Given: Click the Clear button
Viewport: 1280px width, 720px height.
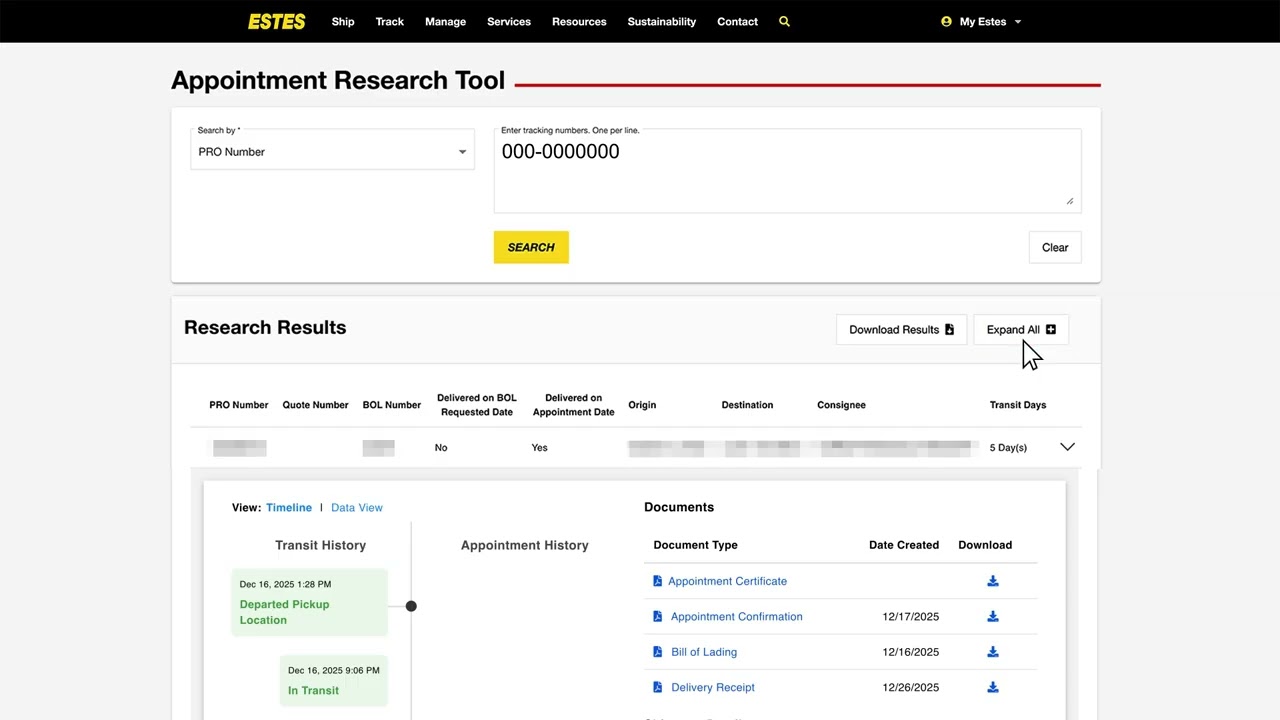Looking at the screenshot, I should click(x=1055, y=247).
